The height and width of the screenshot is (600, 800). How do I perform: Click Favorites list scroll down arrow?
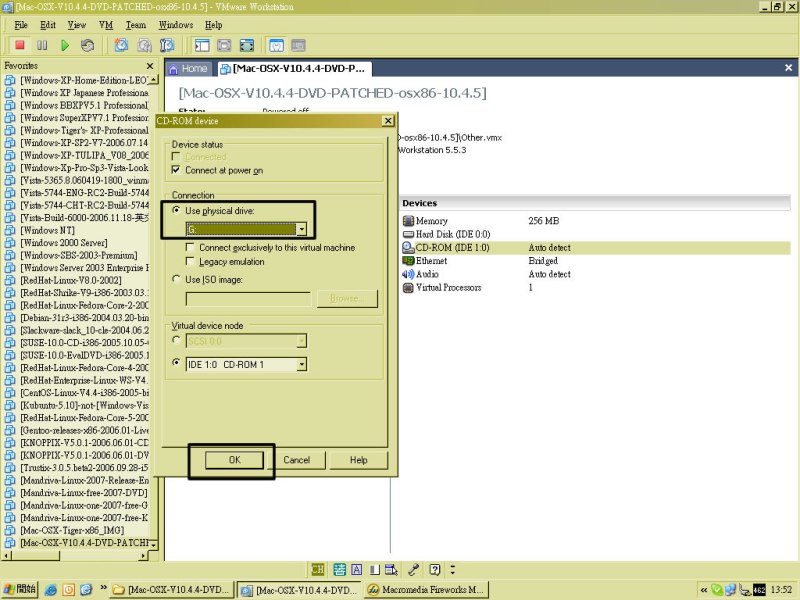(154, 544)
